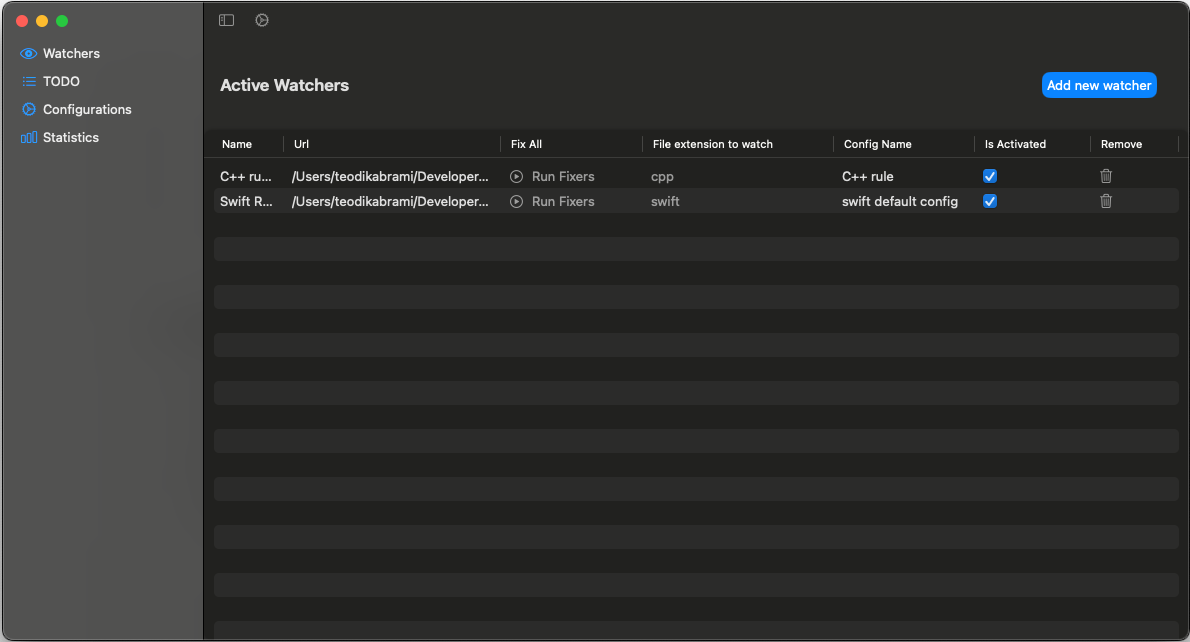This screenshot has width=1190, height=642.
Task: Click the run gear icon in the toolbar
Action: 262,19
